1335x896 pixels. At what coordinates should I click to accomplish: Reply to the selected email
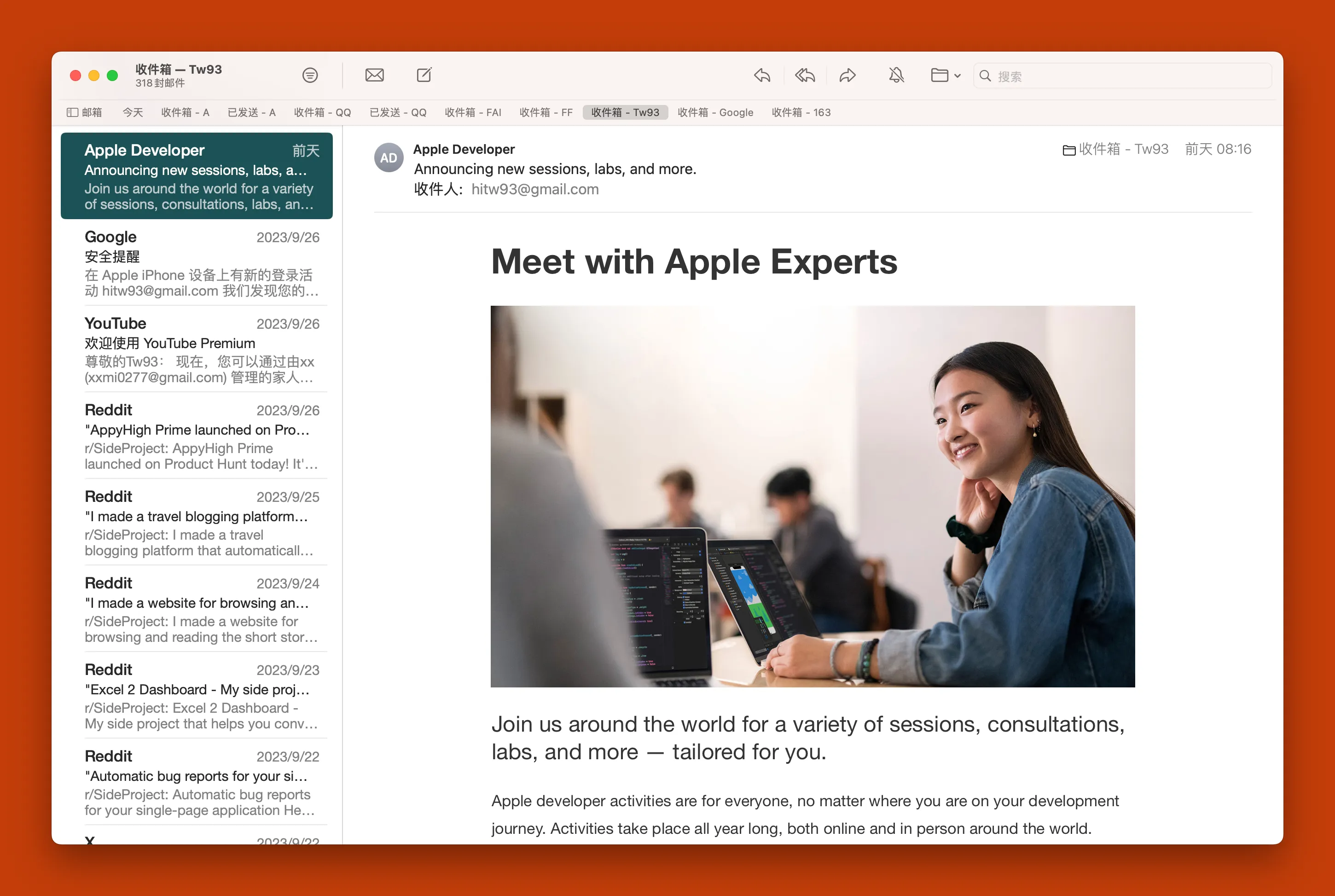762,76
